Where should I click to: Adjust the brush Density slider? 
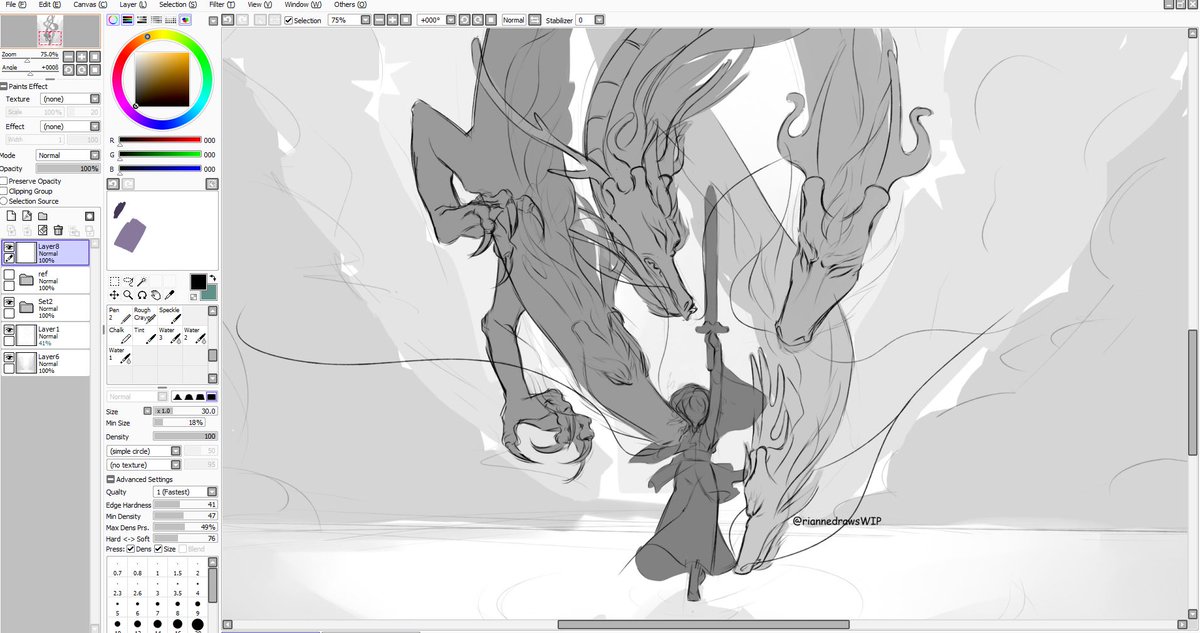[x=185, y=437]
